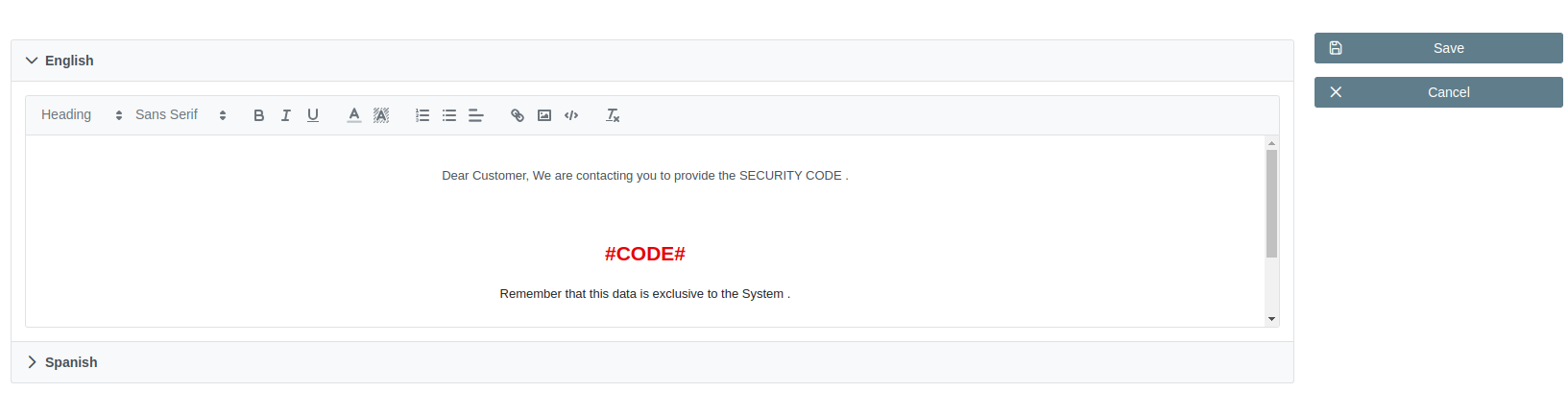Screen dimensions: 1568x418
Task: Clear text formatting
Action: (613, 115)
